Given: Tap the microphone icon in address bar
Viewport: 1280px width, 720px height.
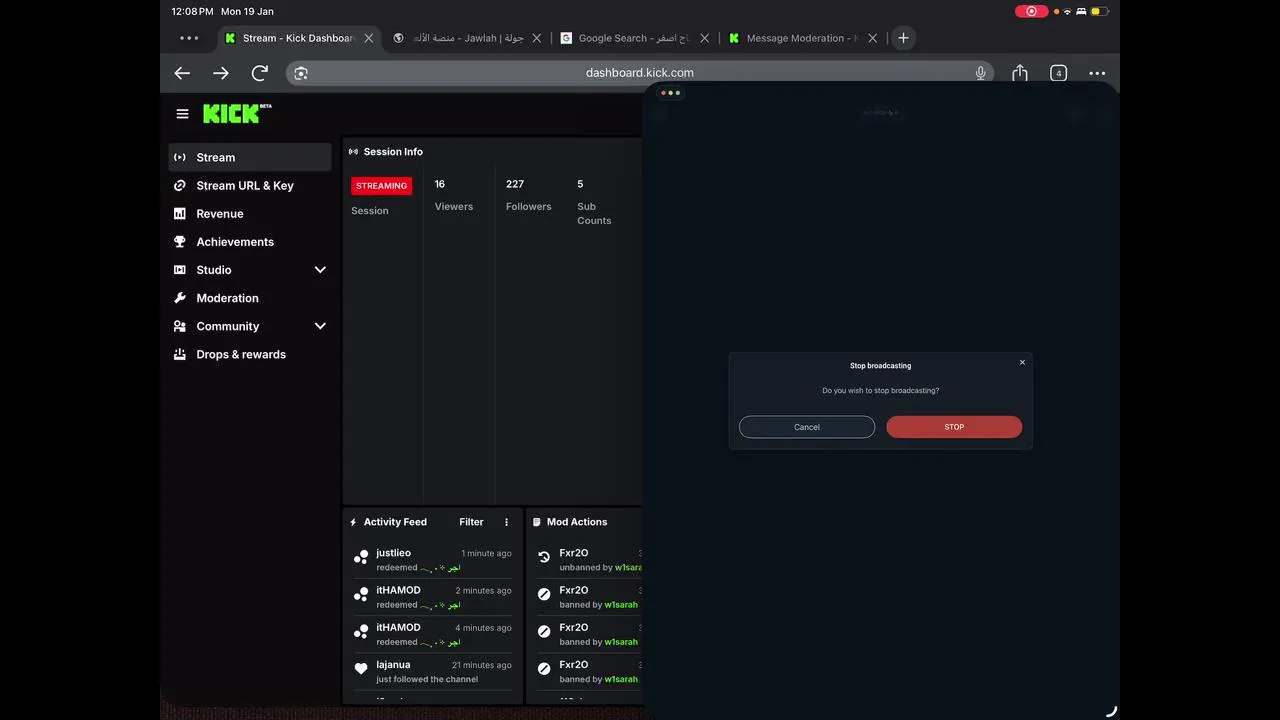Looking at the screenshot, I should click(x=981, y=72).
